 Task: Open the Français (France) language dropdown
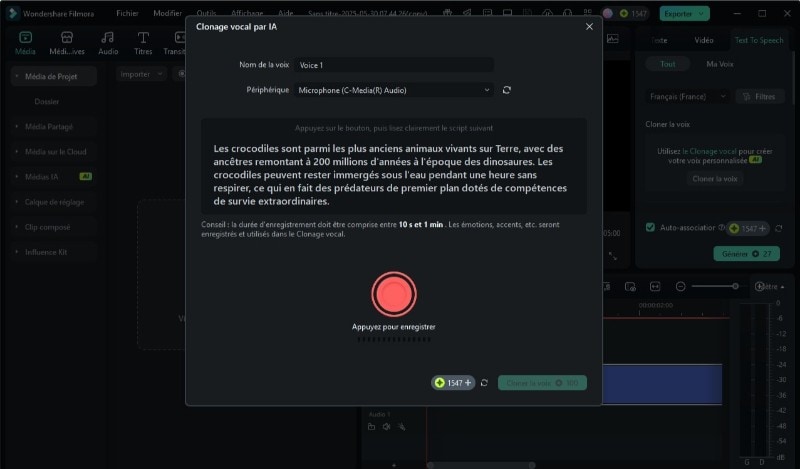pos(687,96)
